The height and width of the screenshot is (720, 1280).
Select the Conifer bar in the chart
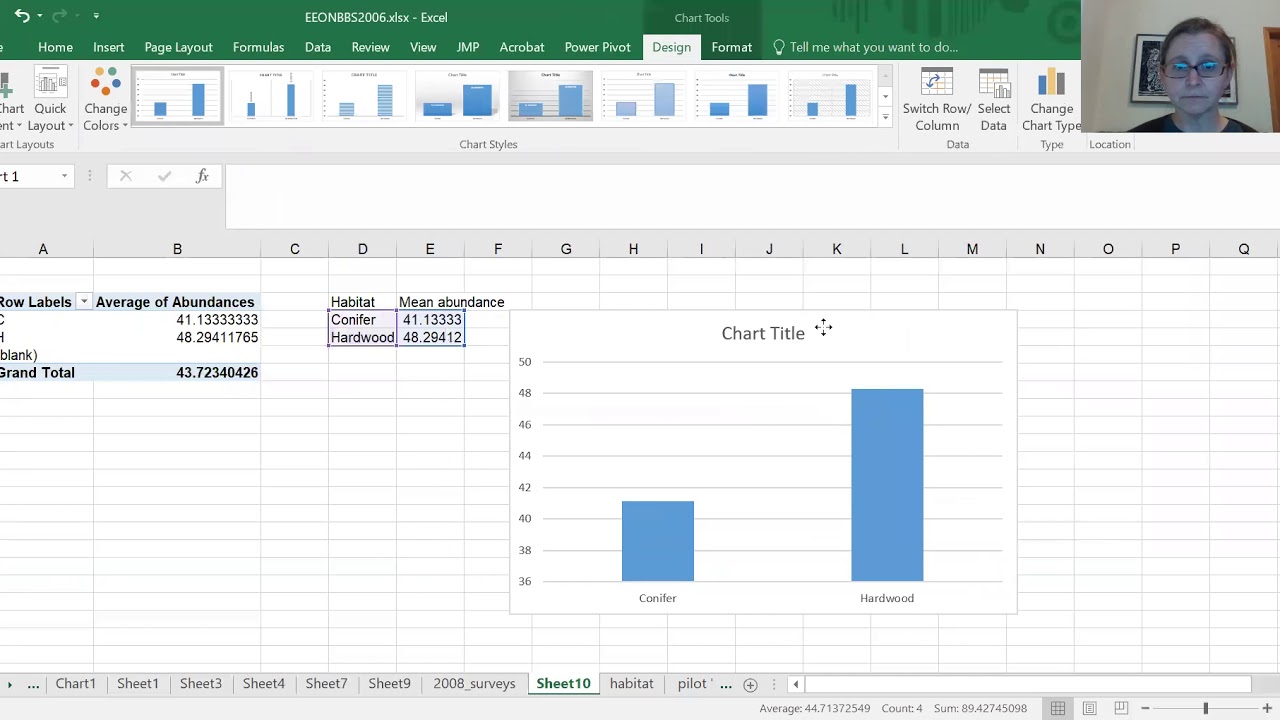tap(657, 541)
